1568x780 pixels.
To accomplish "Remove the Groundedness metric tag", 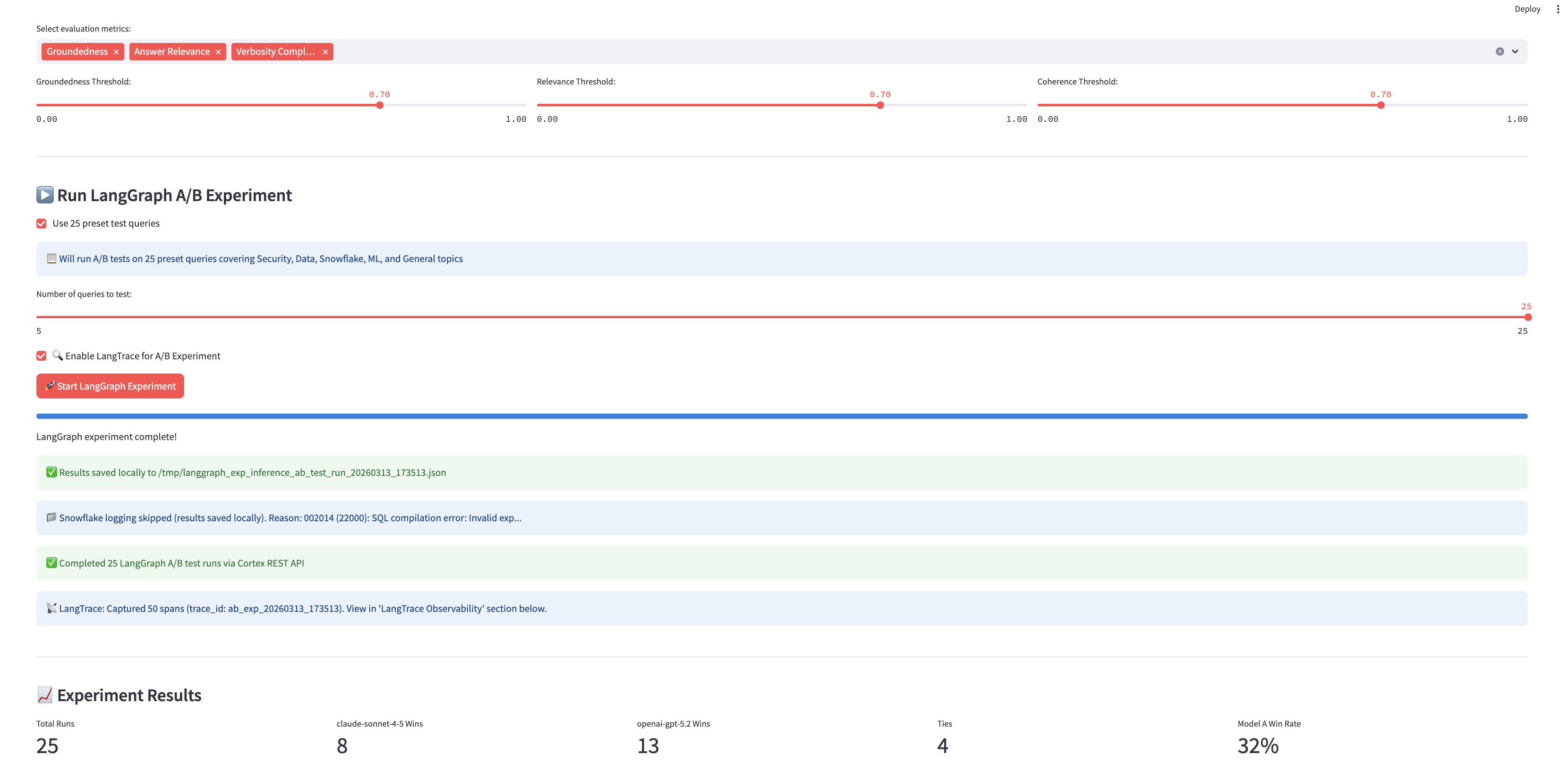I will 116,52.
